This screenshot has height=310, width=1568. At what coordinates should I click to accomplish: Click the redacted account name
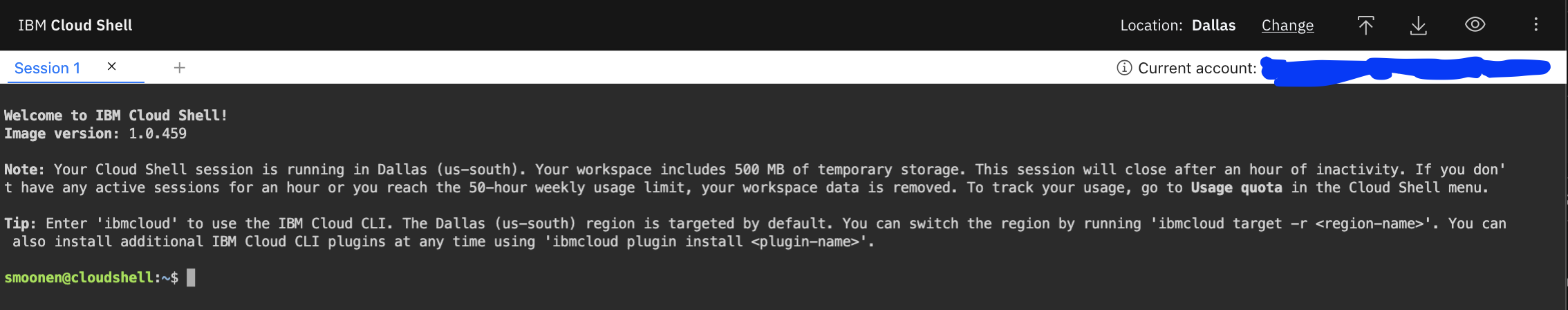click(1403, 69)
